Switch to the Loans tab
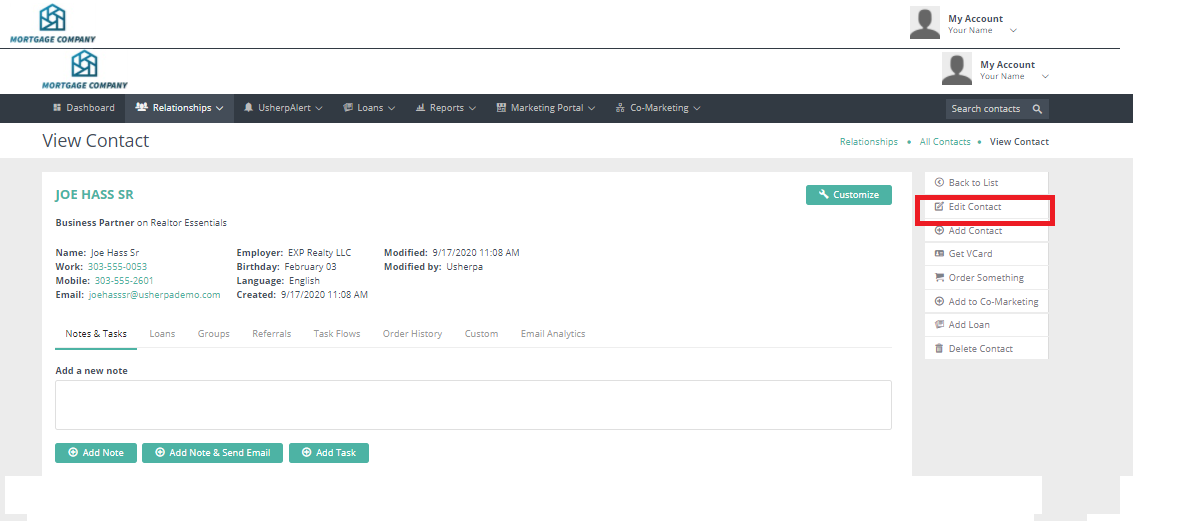The width and height of the screenshot is (1182, 521). pyautogui.click(x=162, y=334)
